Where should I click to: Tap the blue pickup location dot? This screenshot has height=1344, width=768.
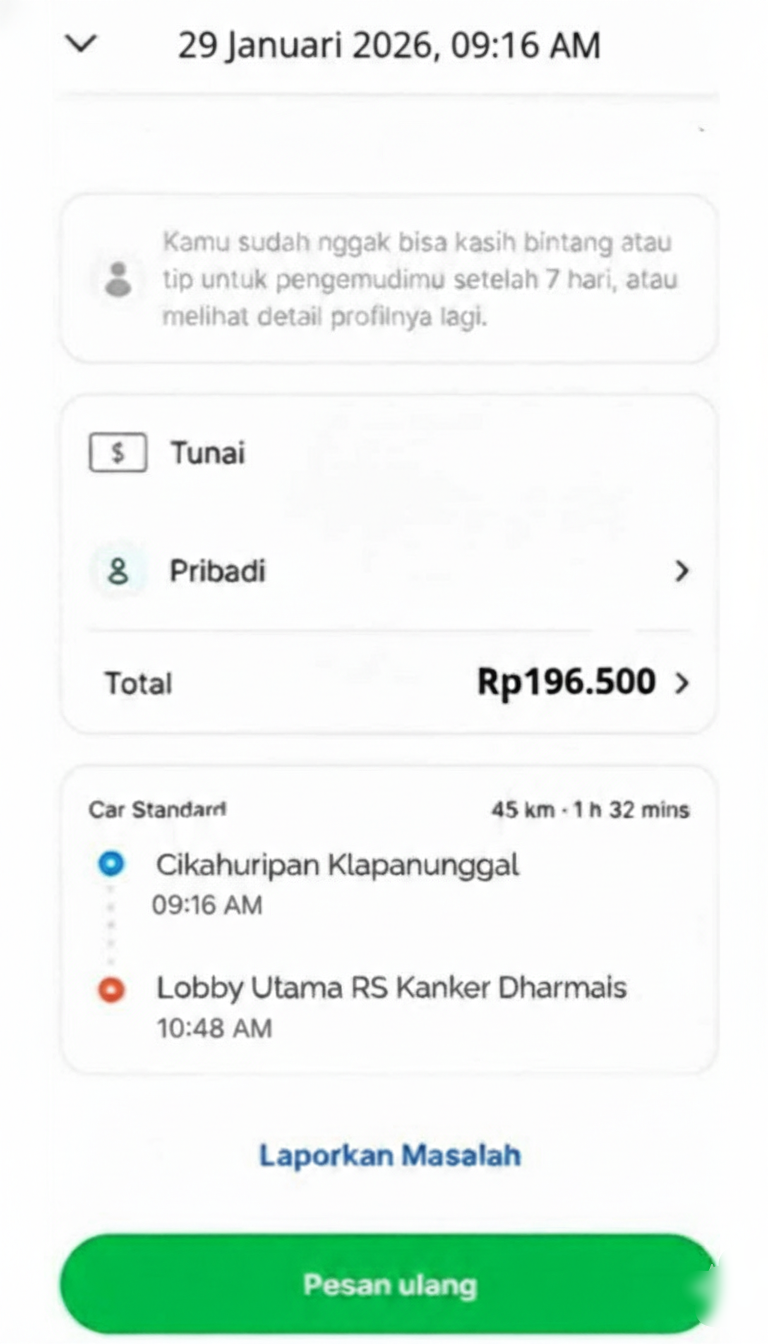111,864
